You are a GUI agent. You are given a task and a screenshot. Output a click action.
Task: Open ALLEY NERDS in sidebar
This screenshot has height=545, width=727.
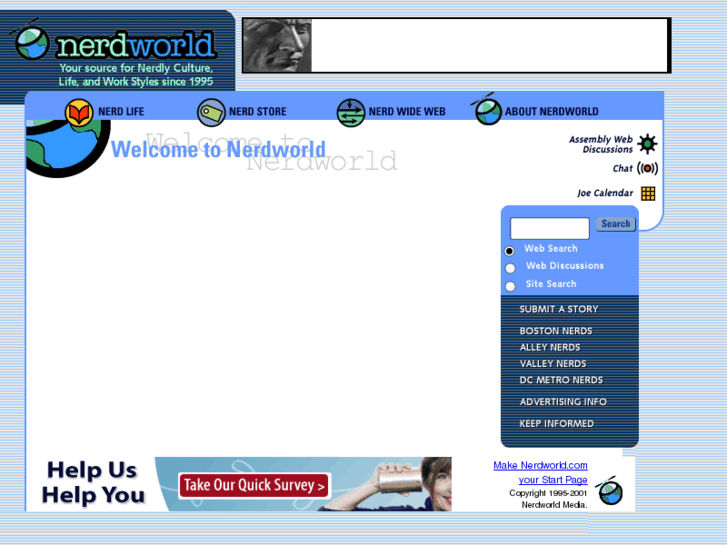550,347
